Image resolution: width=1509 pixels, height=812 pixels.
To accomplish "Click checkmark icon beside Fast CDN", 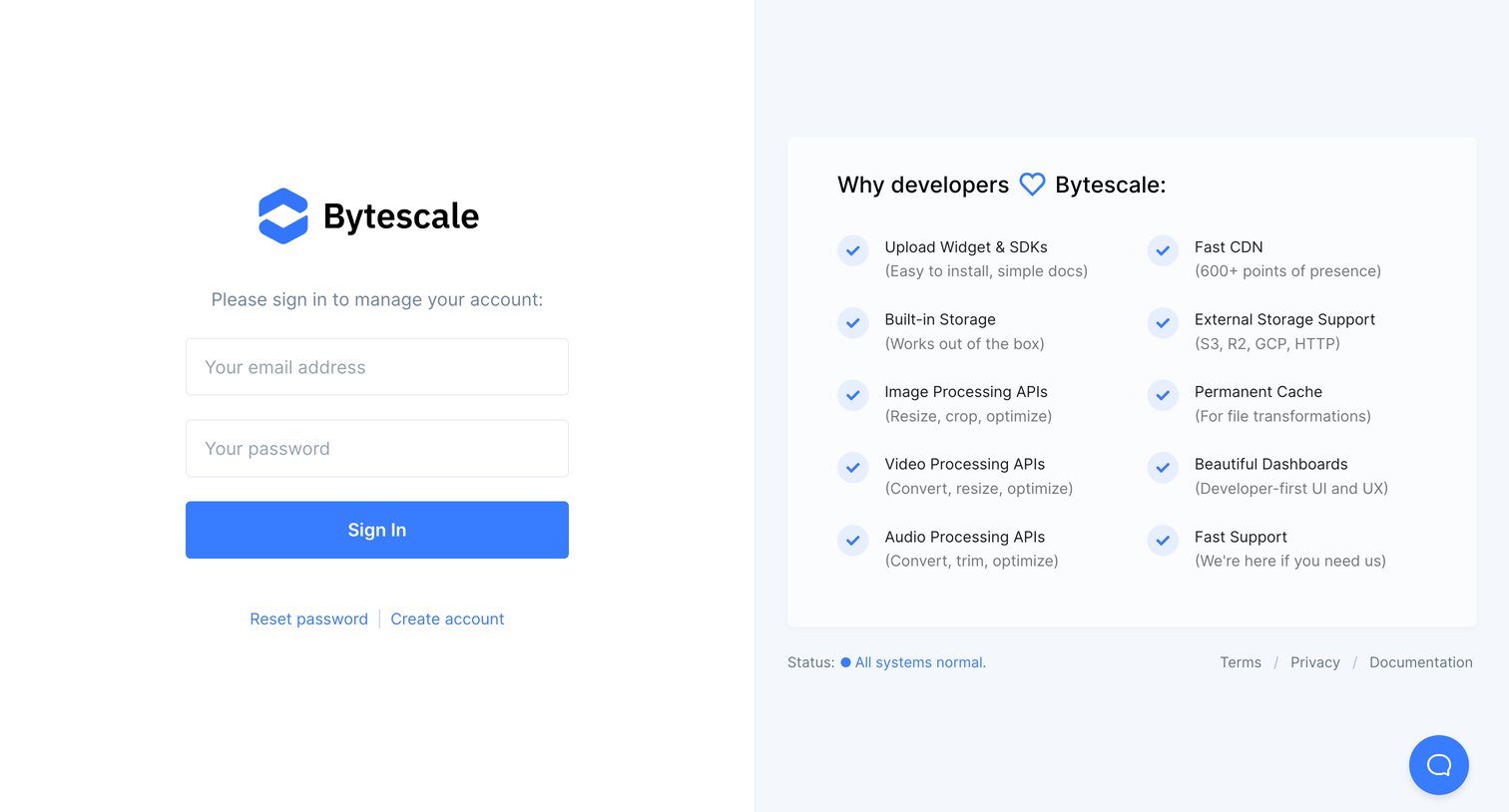I will pos(1163,250).
